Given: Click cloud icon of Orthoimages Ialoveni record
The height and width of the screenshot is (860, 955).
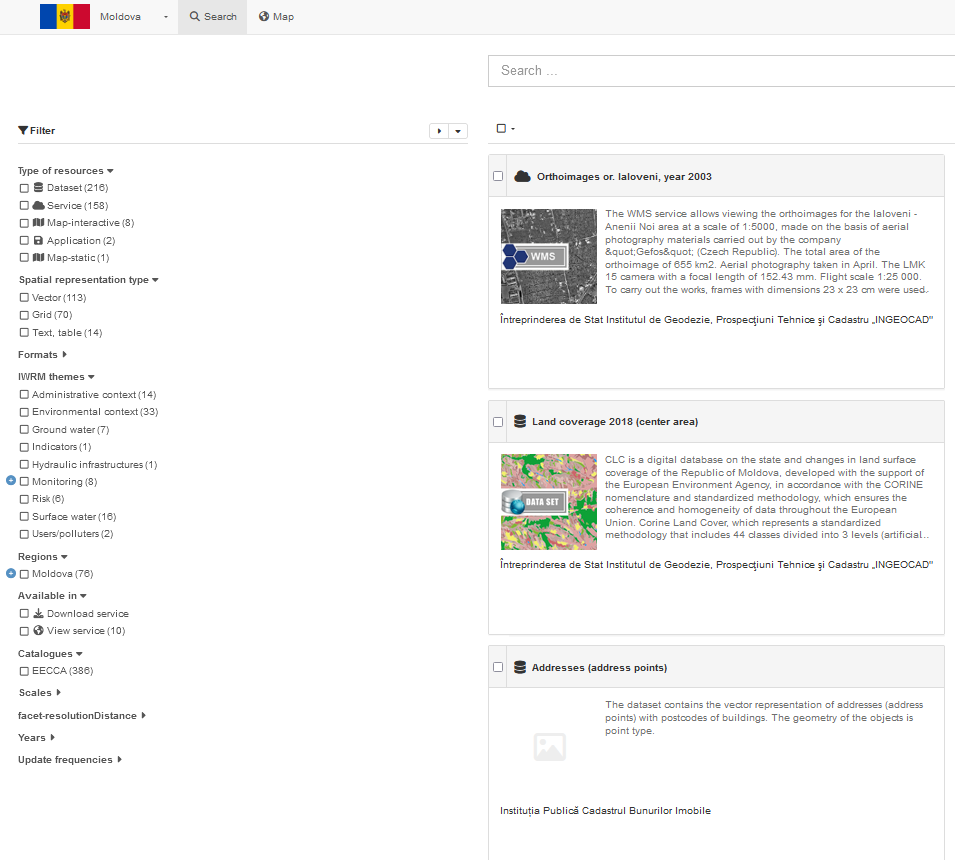Looking at the screenshot, I should tap(523, 177).
